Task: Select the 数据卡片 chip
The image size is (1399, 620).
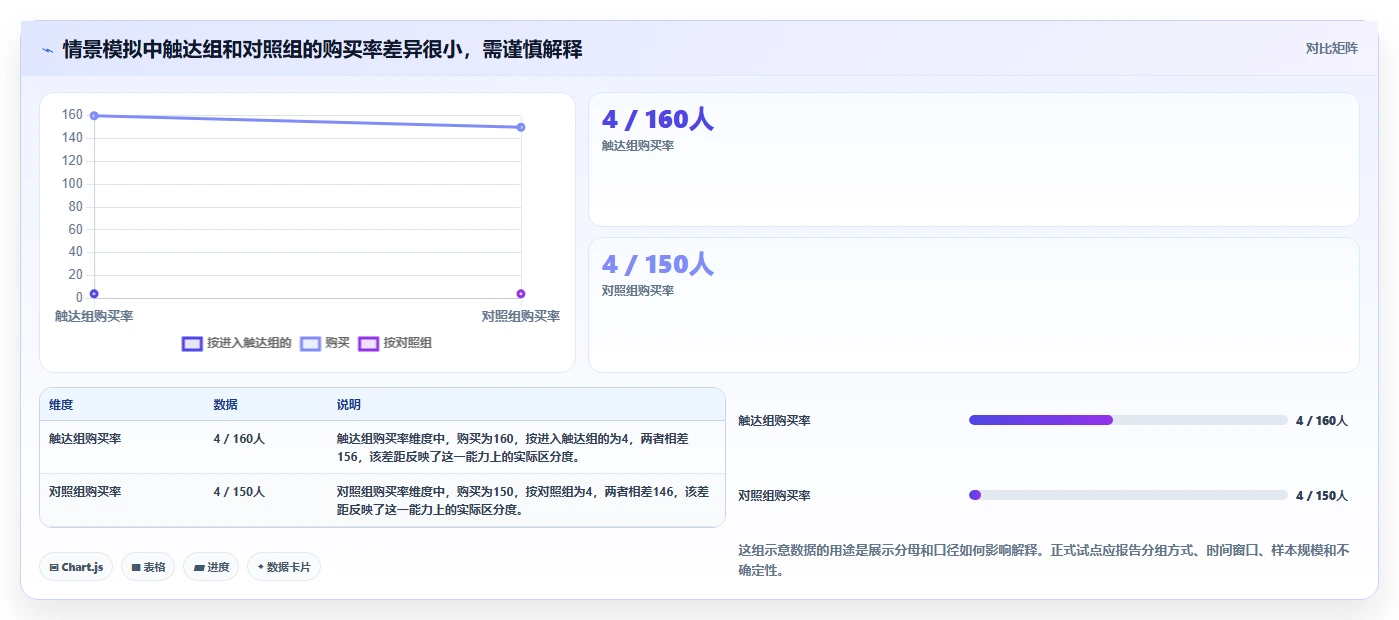Action: pos(284,567)
